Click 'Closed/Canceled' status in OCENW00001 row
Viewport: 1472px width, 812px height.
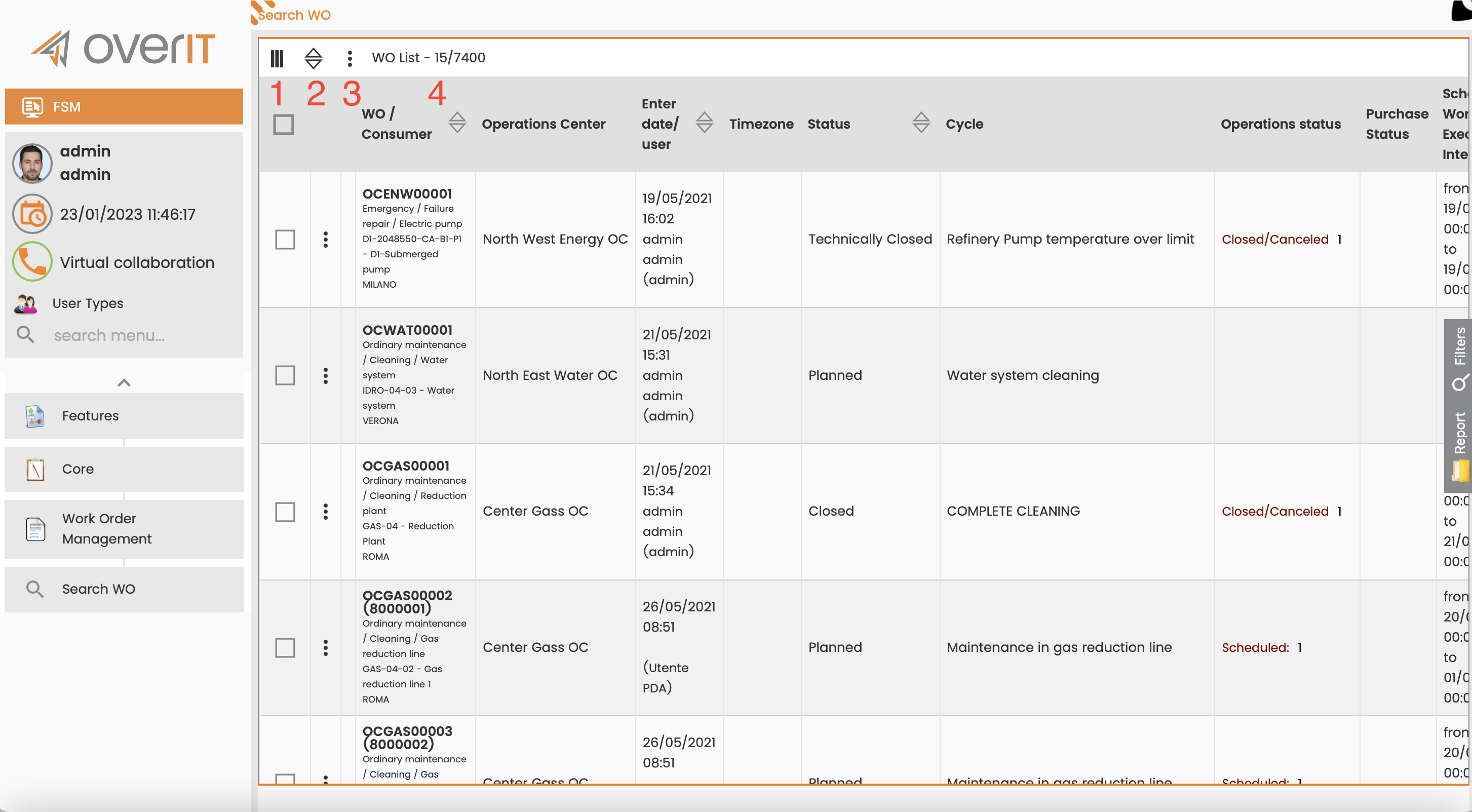point(1275,240)
